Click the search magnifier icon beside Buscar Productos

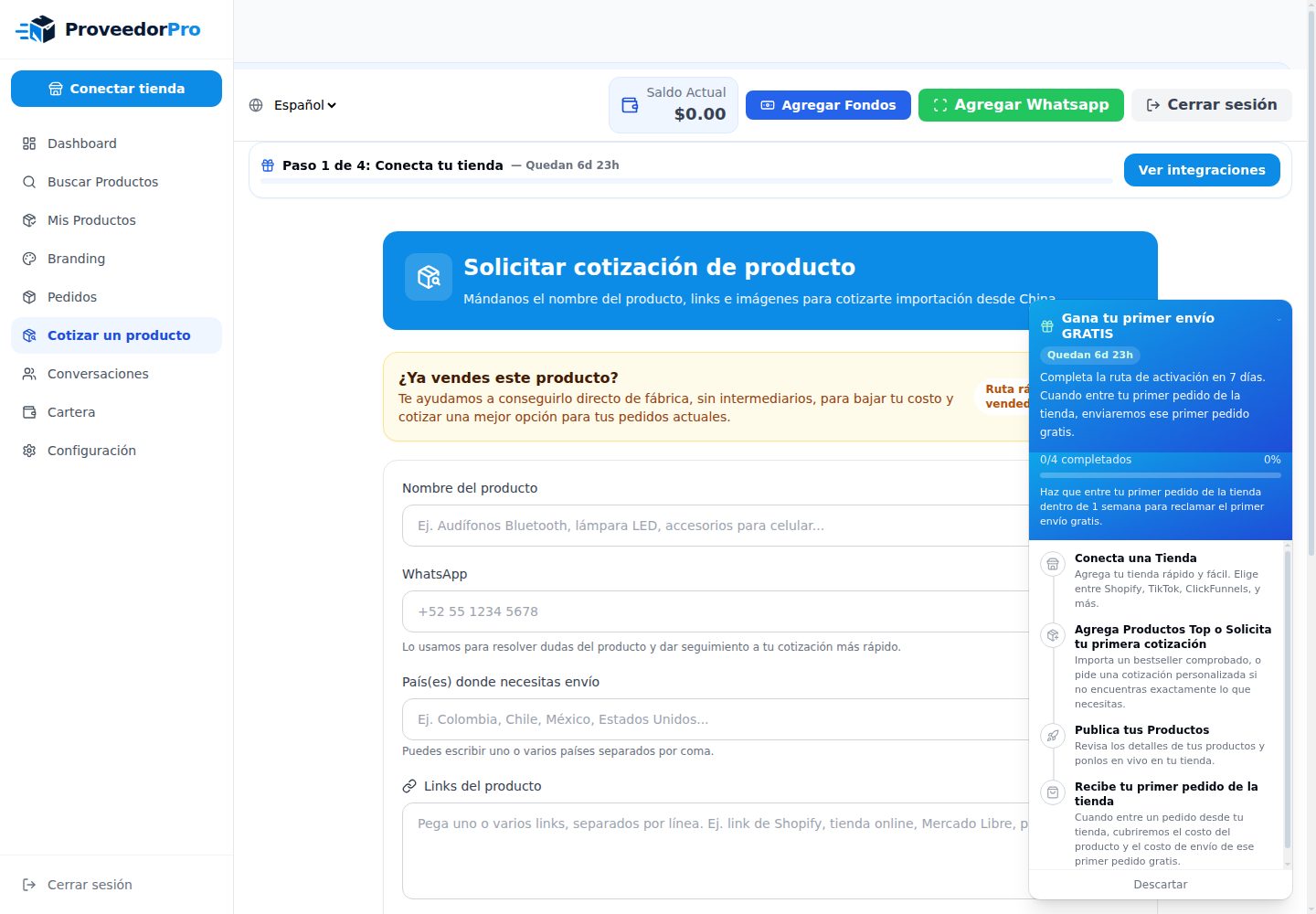coord(29,182)
